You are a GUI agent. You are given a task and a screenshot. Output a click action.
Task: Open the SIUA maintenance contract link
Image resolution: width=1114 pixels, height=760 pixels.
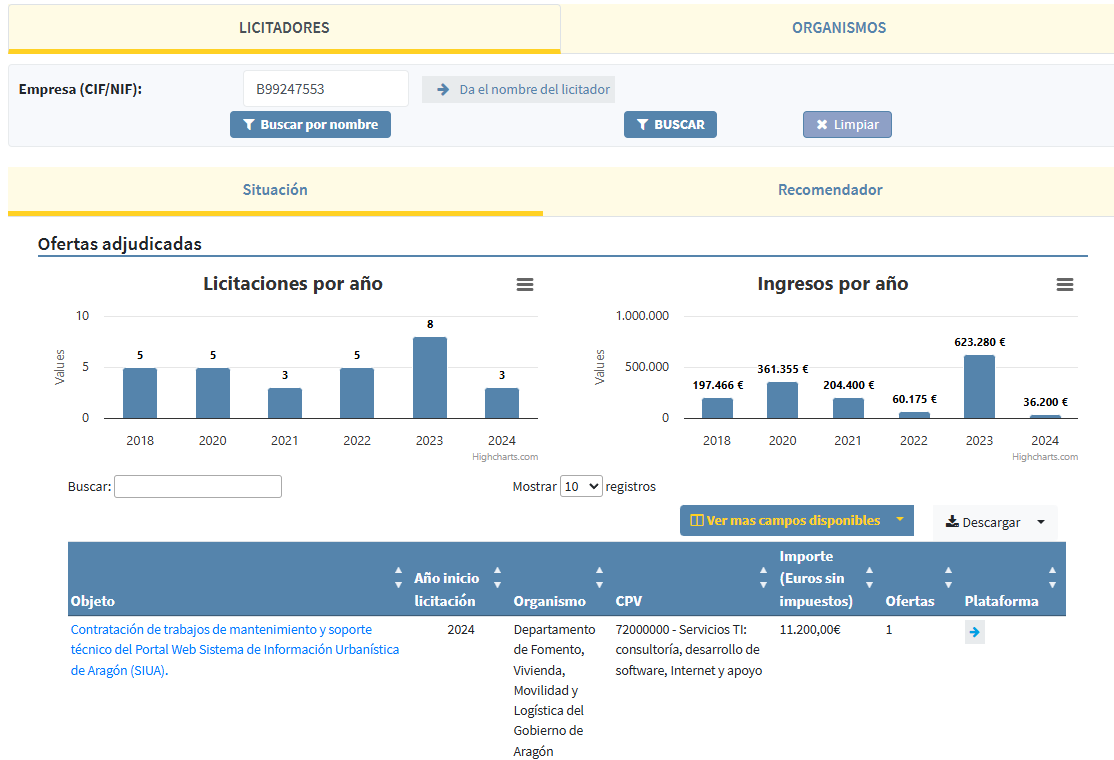pyautogui.click(x=234, y=650)
